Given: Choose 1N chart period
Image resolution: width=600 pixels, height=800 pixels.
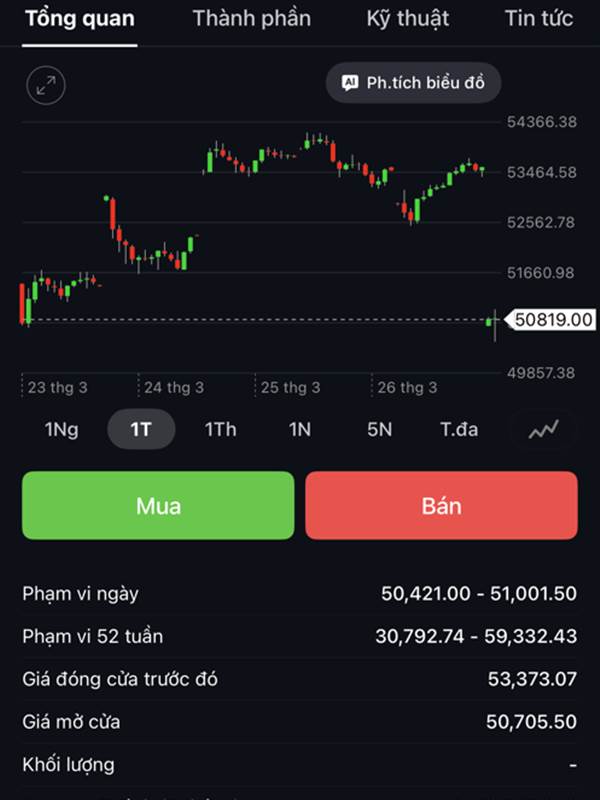Looking at the screenshot, I should [300, 429].
